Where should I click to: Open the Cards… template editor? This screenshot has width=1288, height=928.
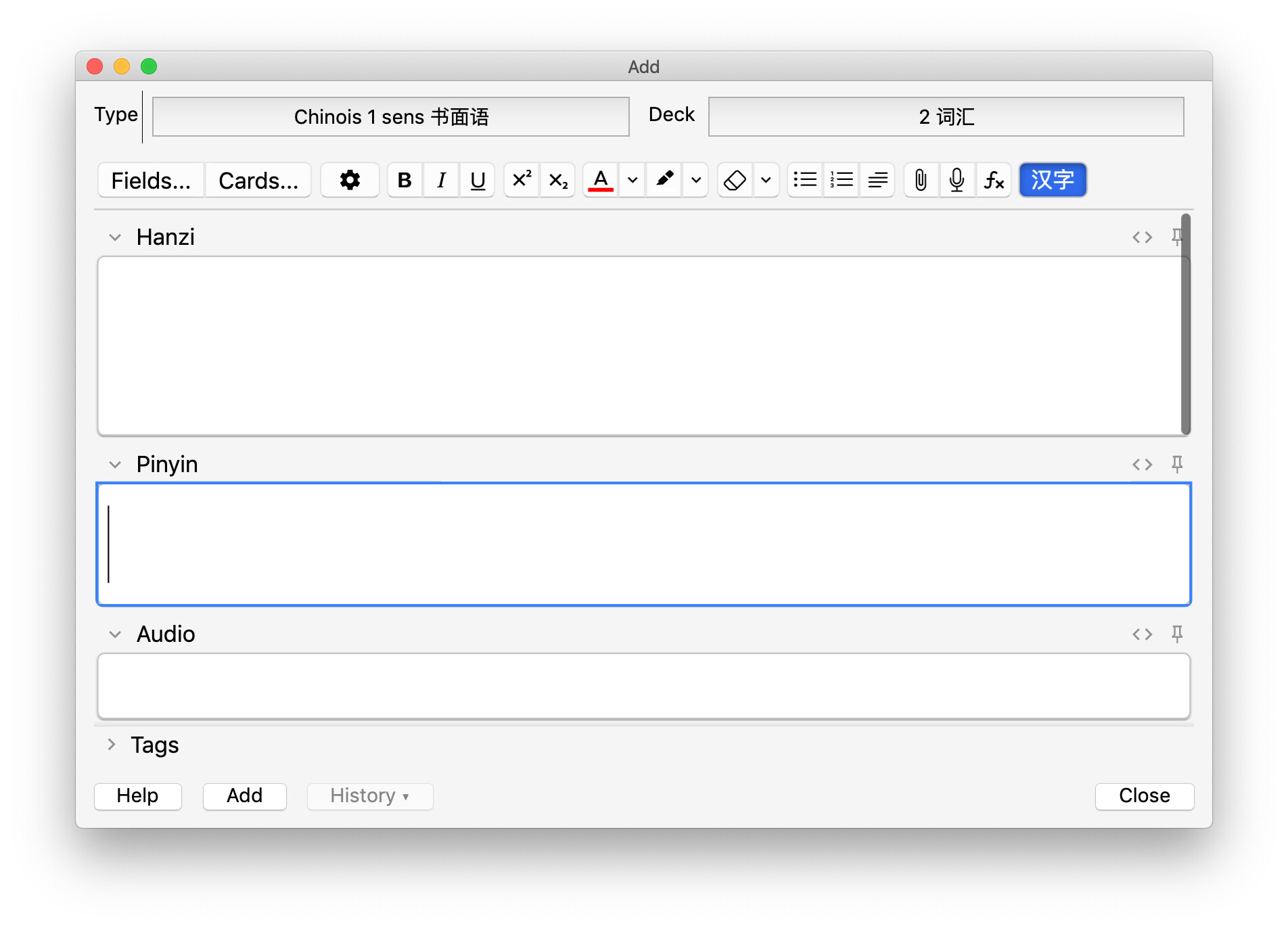pyautogui.click(x=258, y=180)
